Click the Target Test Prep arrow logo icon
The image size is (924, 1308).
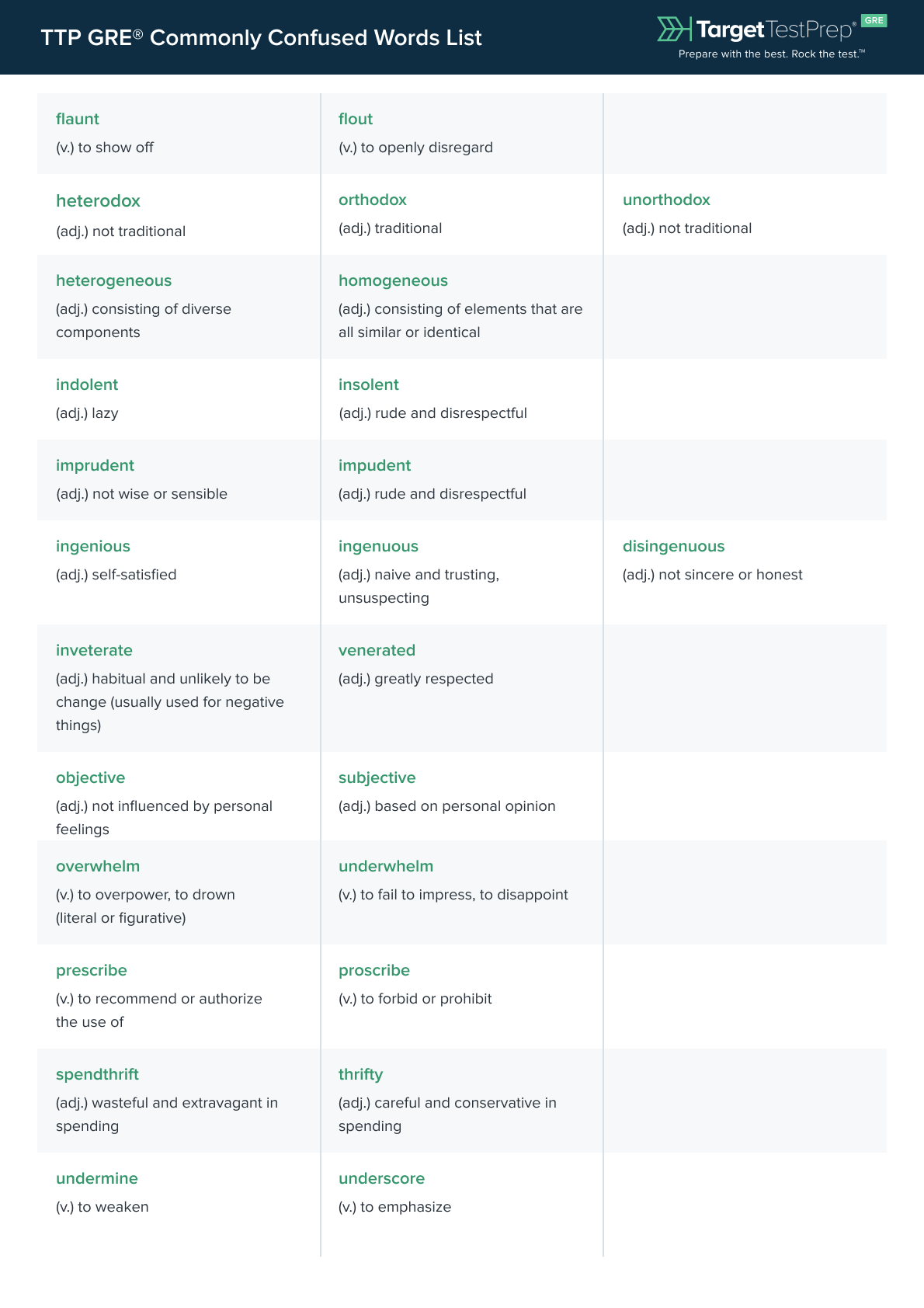click(673, 30)
